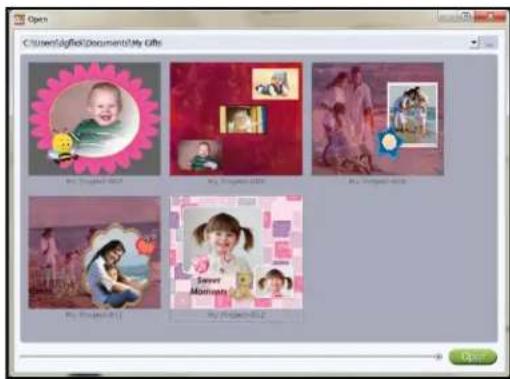Select the baby in pink flower frame project
Screen dimensions: 510x379
[95, 119]
